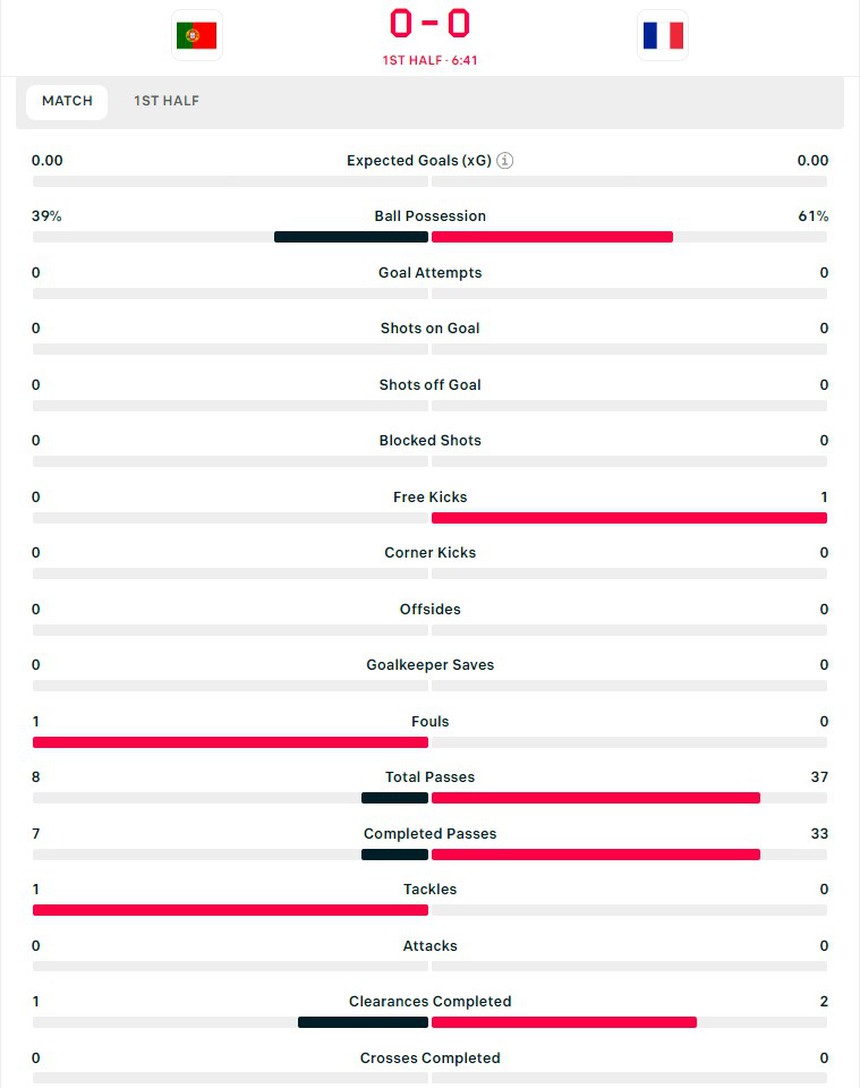Click France's Free Kicks stat bar

click(x=629, y=518)
